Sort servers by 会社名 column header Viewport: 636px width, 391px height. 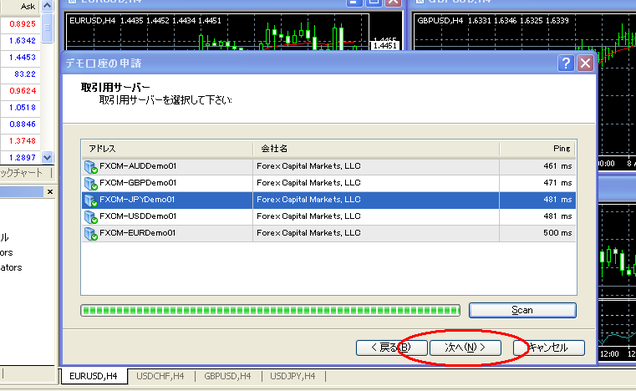tap(376, 149)
